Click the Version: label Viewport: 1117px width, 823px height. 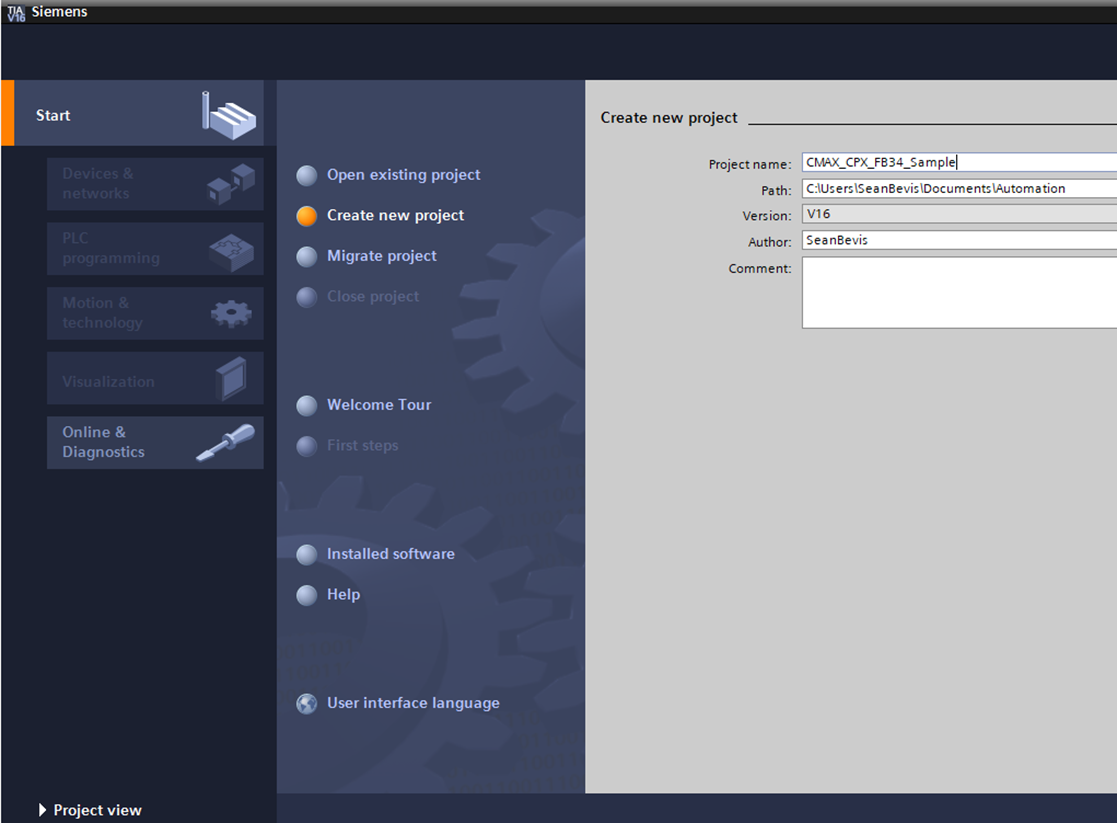(767, 215)
